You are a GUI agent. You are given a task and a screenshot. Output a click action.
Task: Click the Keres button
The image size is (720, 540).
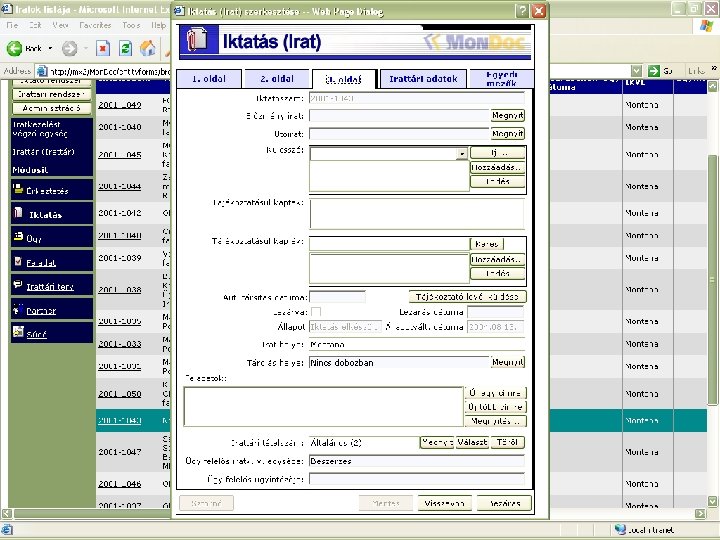[x=487, y=244]
